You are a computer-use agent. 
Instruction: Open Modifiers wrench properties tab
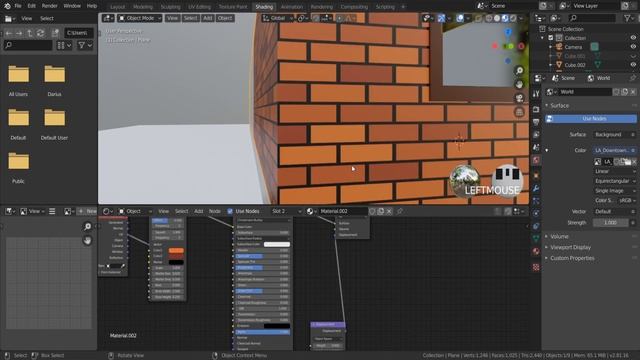(536, 189)
